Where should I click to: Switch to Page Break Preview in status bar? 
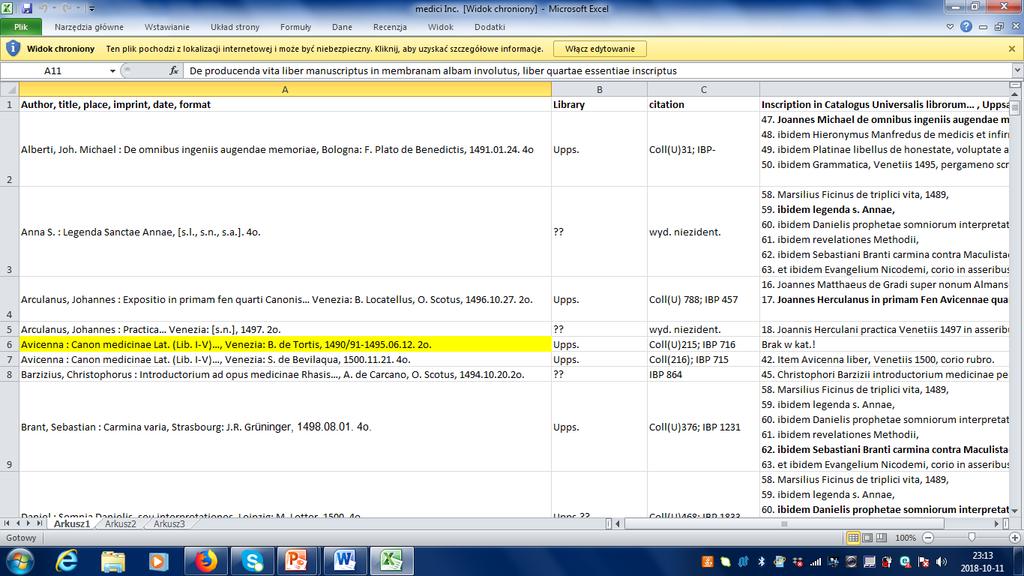tap(882, 537)
